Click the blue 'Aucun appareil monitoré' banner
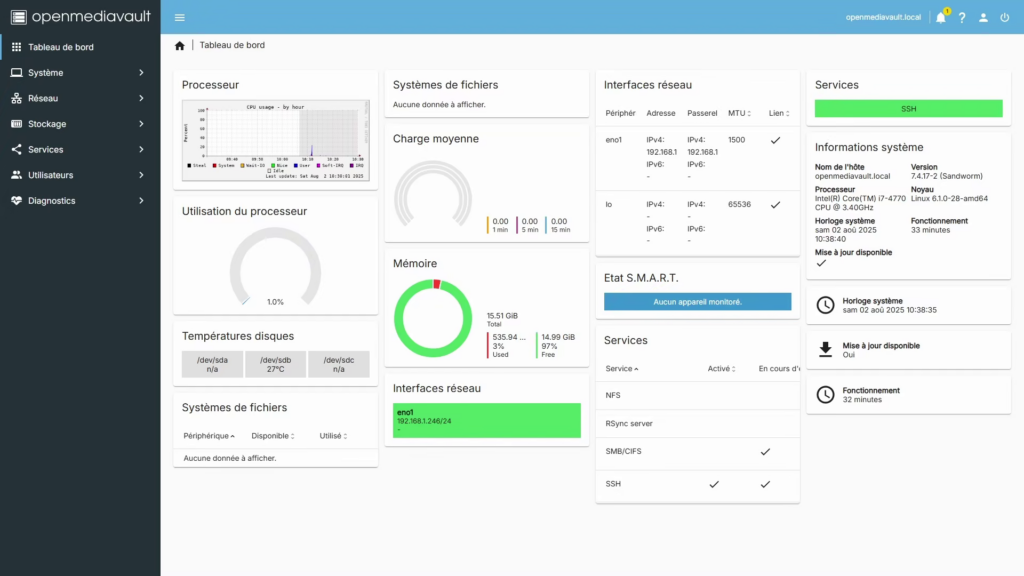Screen dimensions: 1024x576 697,301
